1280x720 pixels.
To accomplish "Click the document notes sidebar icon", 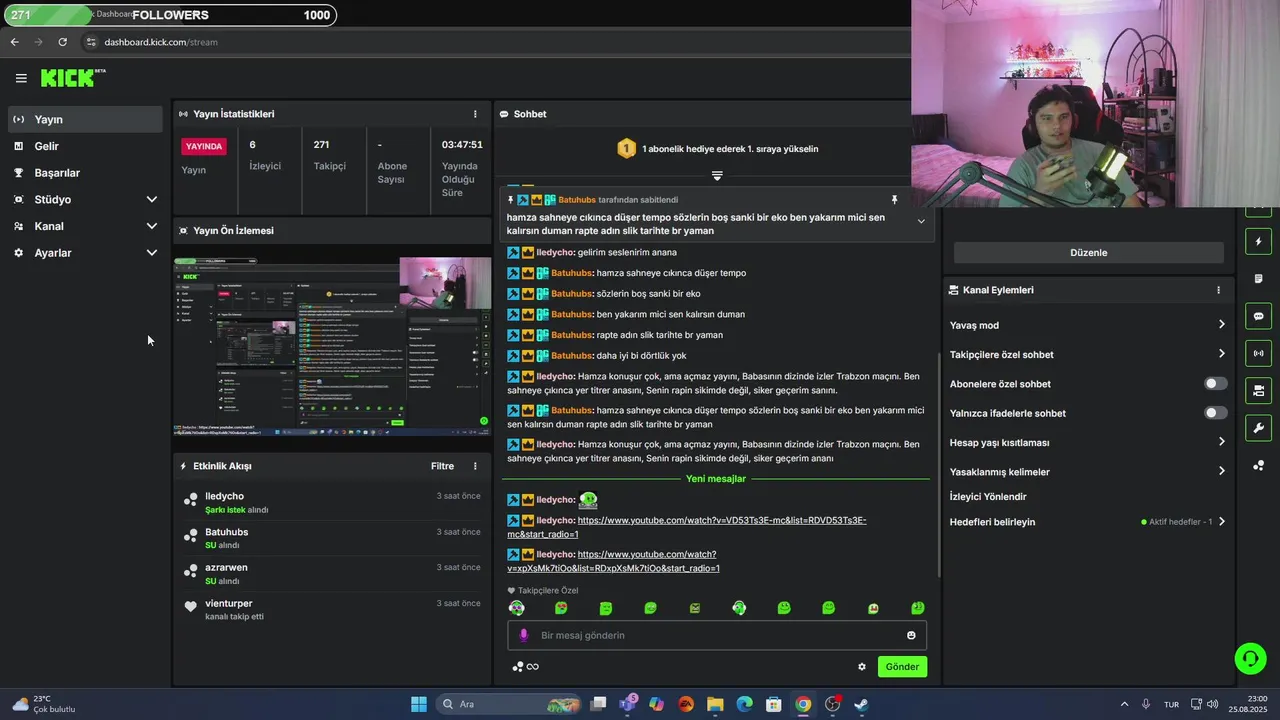I will (1258, 278).
